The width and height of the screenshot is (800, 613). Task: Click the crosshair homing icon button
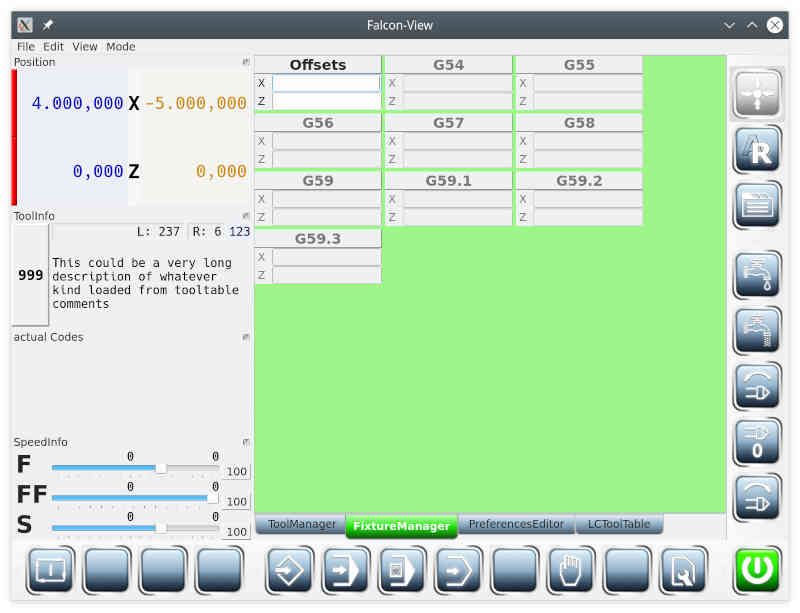pyautogui.click(x=757, y=94)
